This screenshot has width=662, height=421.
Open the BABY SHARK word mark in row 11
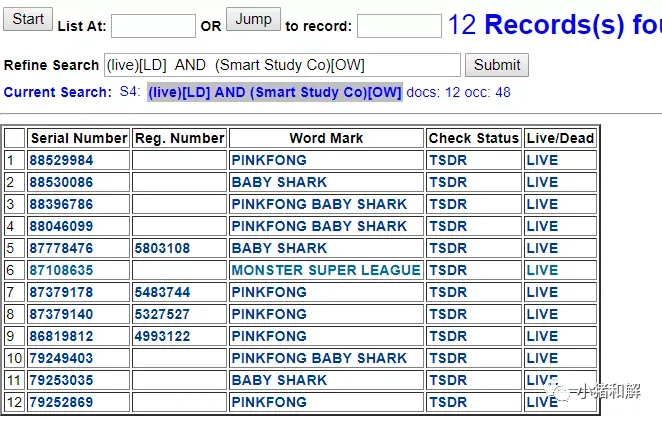pos(279,380)
